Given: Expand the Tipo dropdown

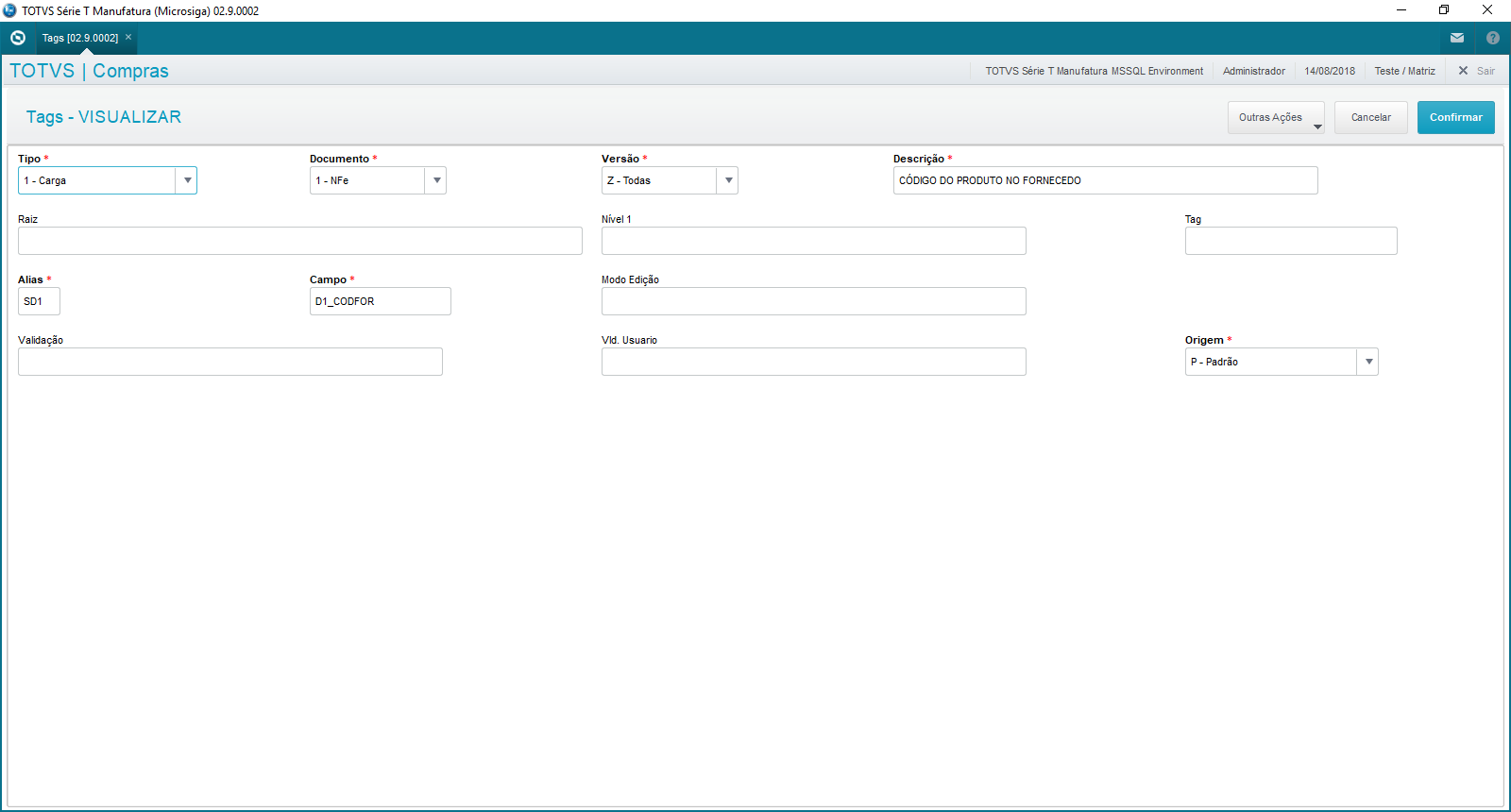Looking at the screenshot, I should [x=187, y=180].
